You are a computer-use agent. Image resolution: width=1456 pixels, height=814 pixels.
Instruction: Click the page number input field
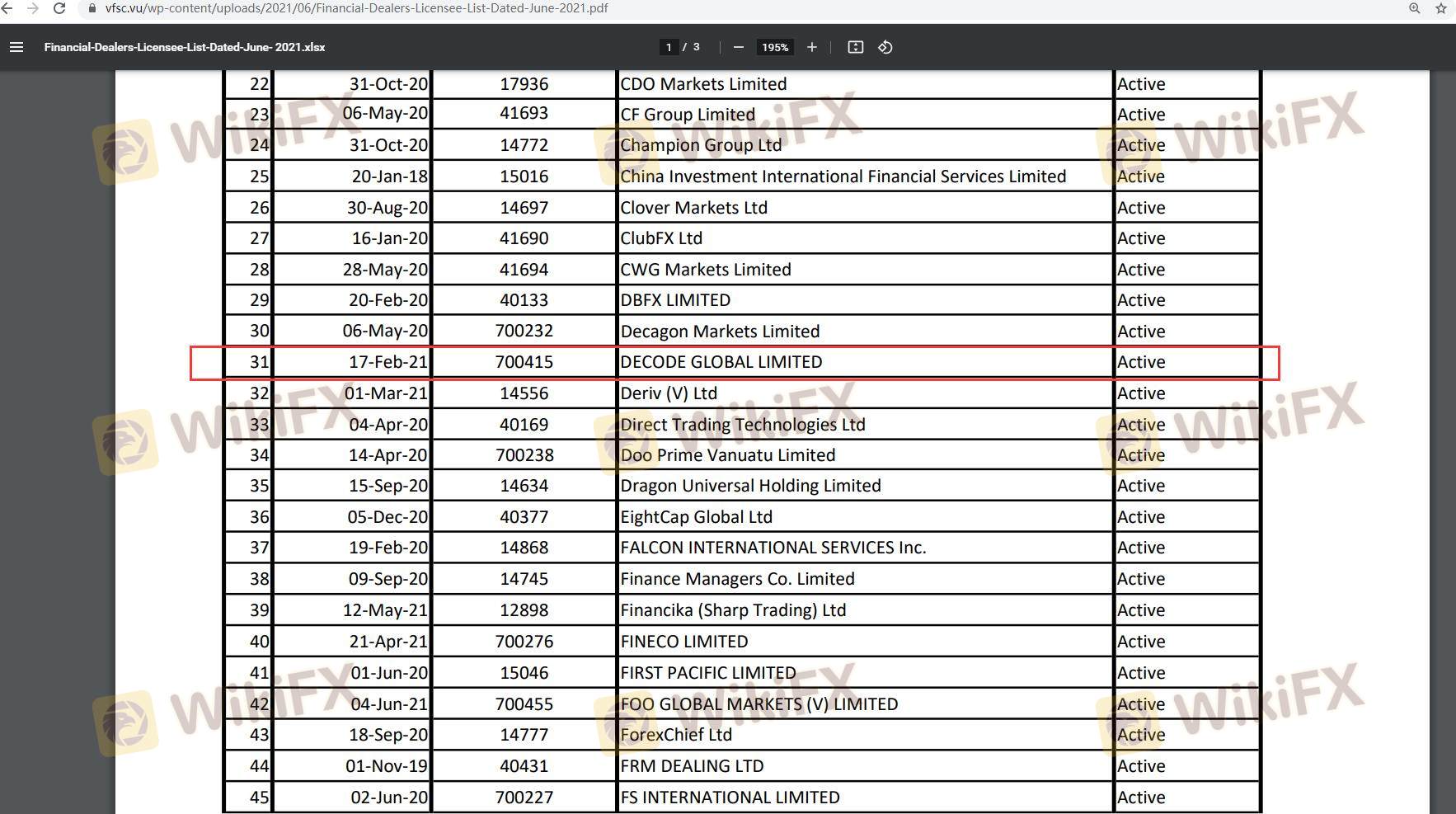point(668,47)
